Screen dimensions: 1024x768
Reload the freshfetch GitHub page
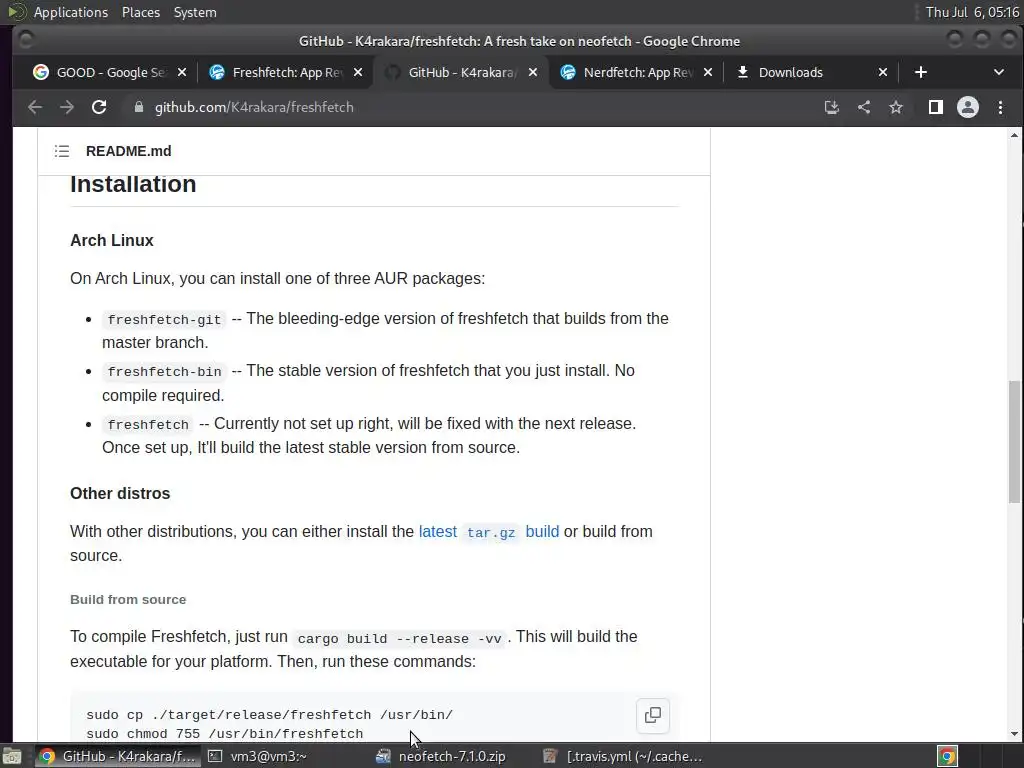99,107
